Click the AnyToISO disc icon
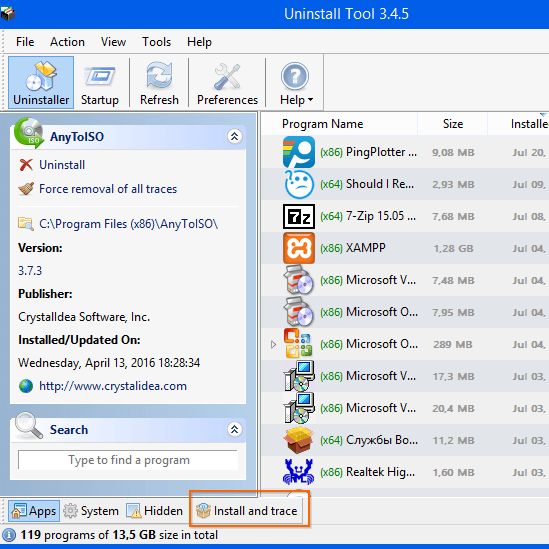 coord(29,133)
